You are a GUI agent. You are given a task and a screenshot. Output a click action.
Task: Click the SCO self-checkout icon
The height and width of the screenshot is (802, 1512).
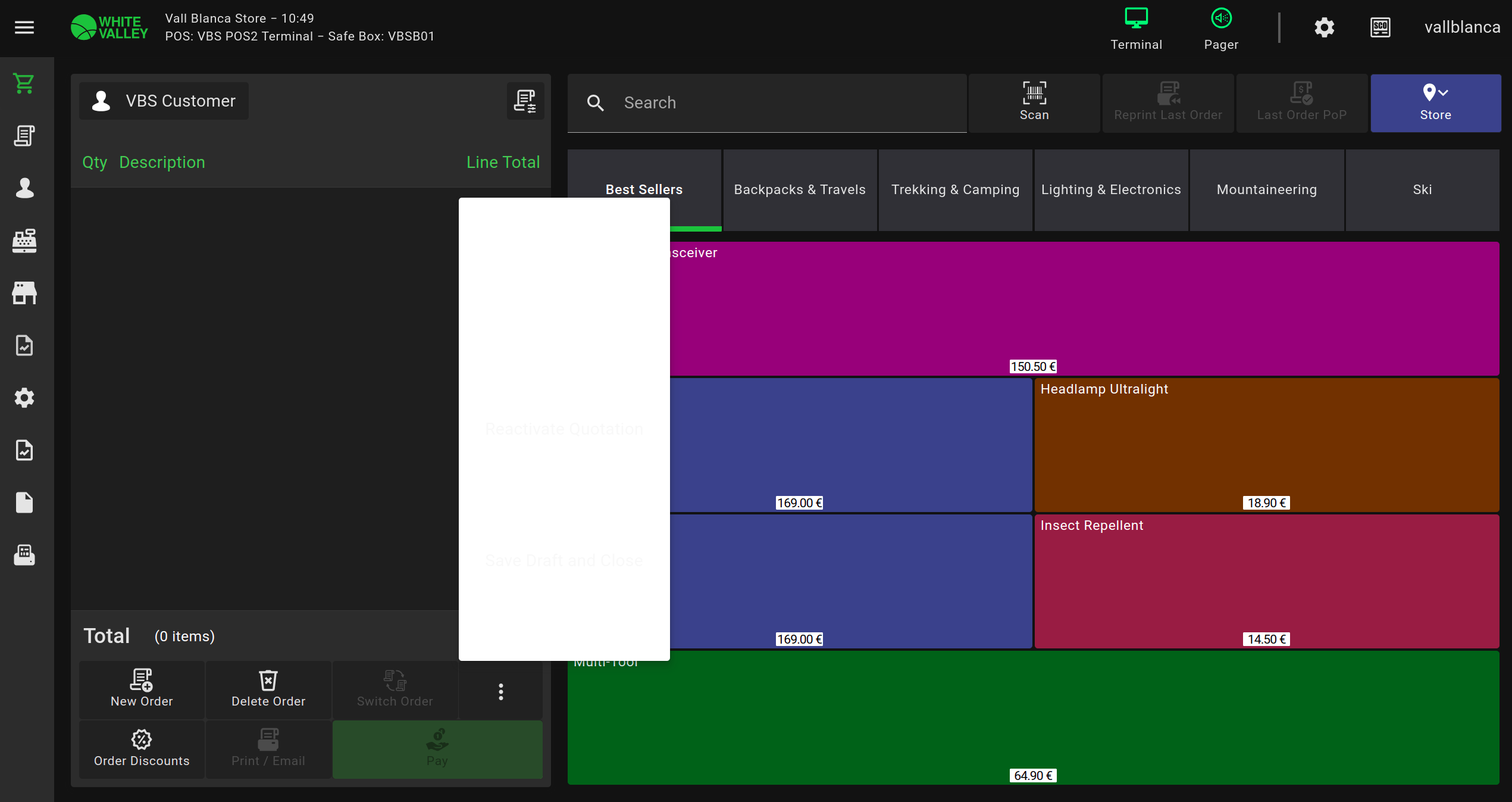click(x=1380, y=27)
